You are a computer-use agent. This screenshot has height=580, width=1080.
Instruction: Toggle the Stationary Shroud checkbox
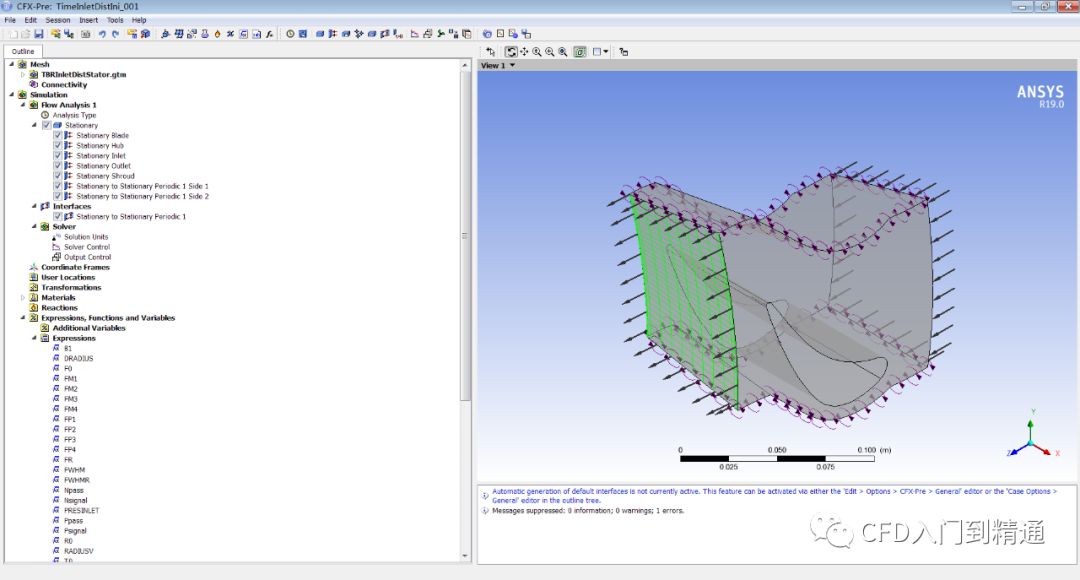58,176
